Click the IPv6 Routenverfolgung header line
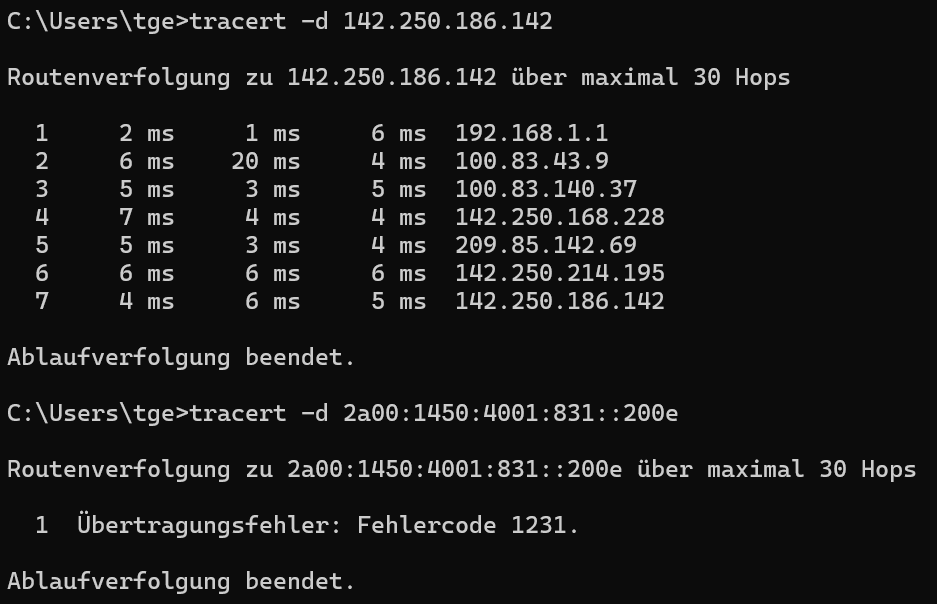The image size is (937, 604). 461,470
